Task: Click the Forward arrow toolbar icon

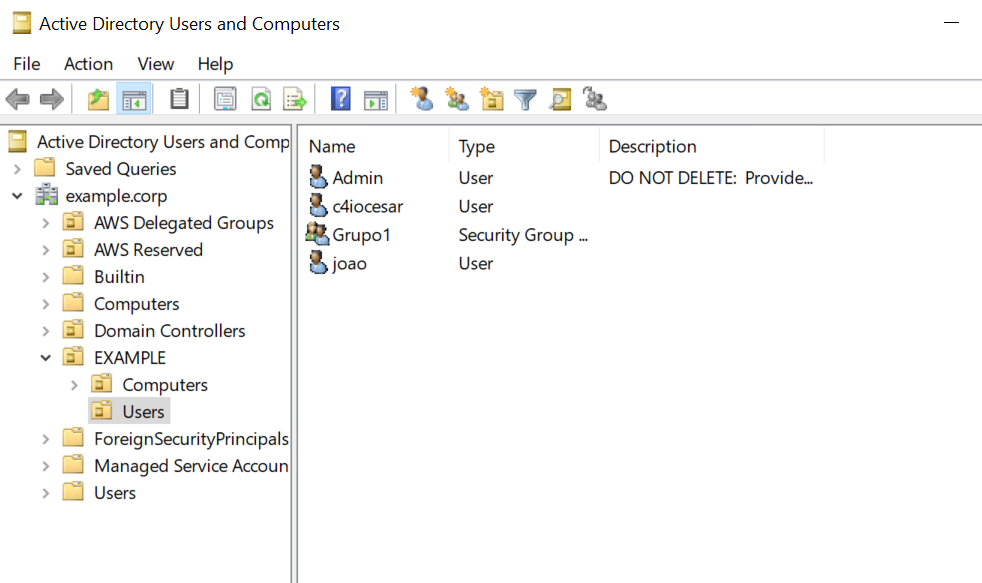Action: point(51,99)
